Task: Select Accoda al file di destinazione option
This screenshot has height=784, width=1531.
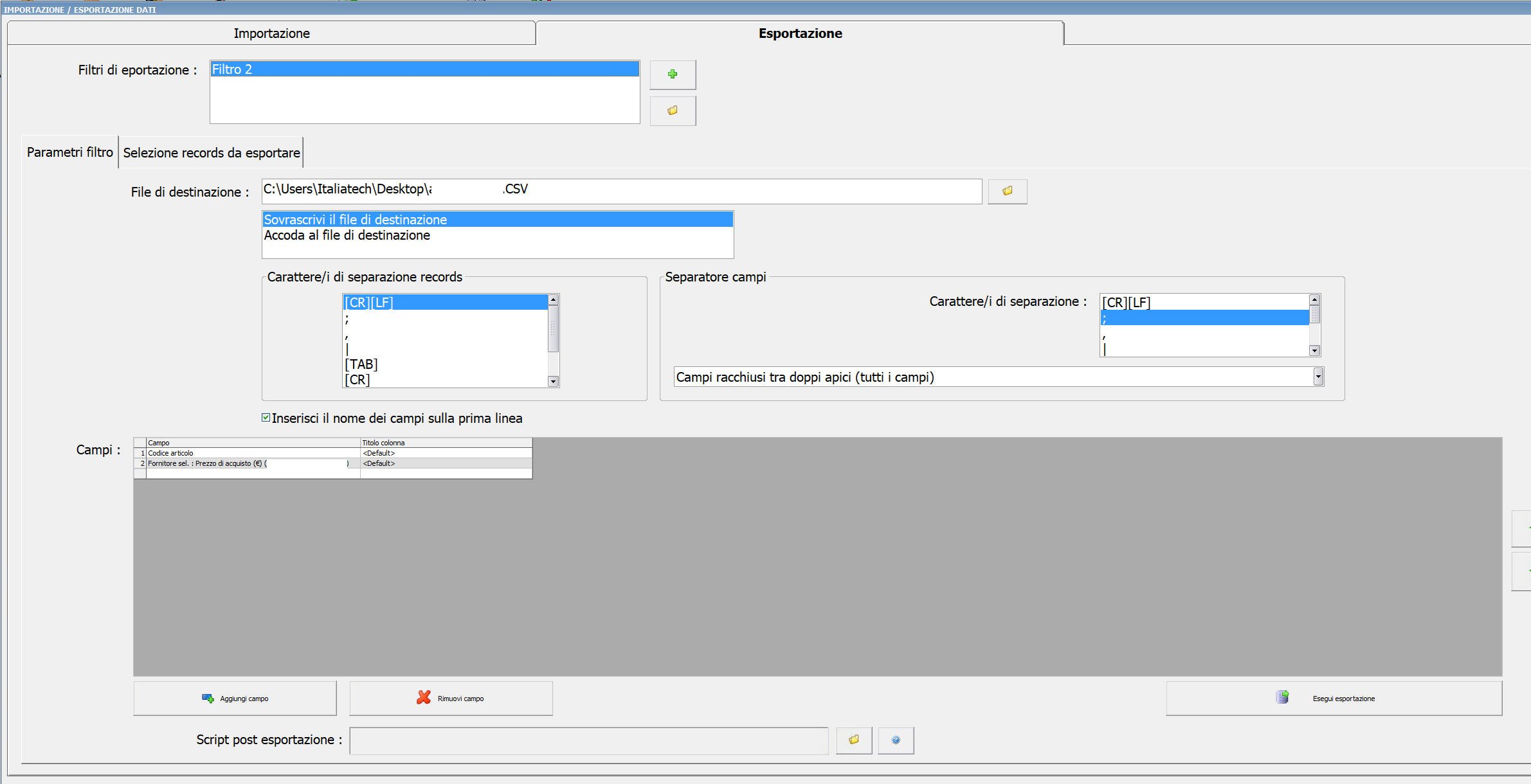Action: (x=347, y=235)
